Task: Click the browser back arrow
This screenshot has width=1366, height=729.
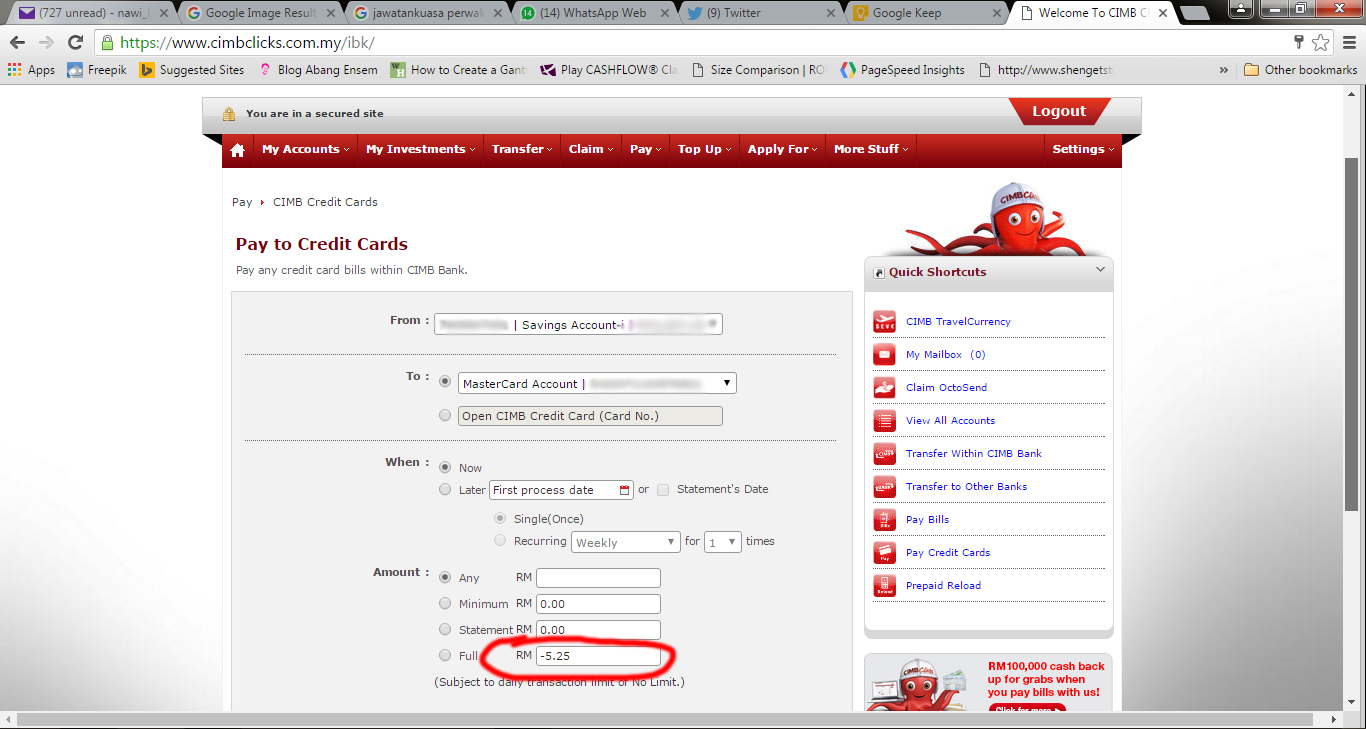Action: click(x=17, y=43)
